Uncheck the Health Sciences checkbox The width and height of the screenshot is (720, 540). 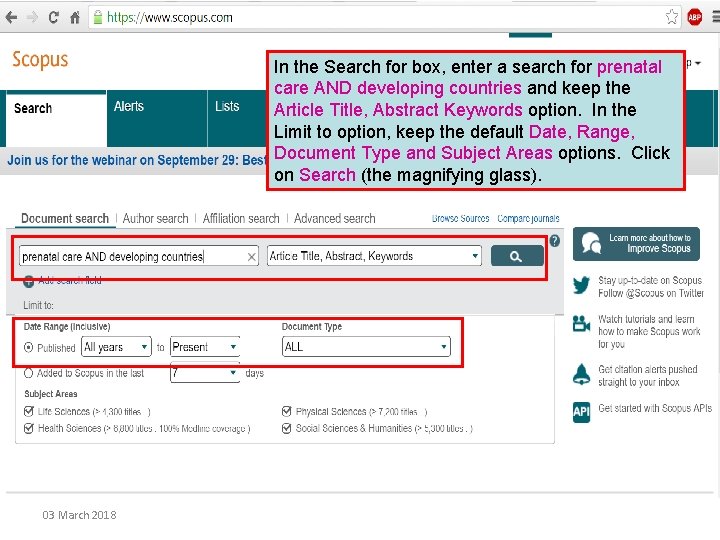[28, 428]
